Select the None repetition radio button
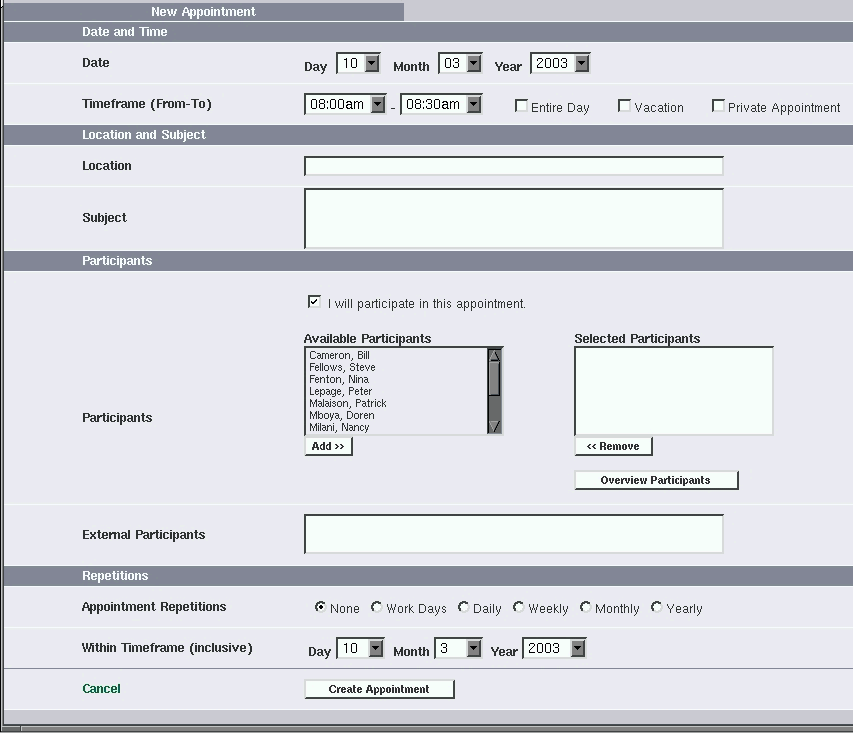Image resolution: width=853 pixels, height=733 pixels. (x=320, y=607)
